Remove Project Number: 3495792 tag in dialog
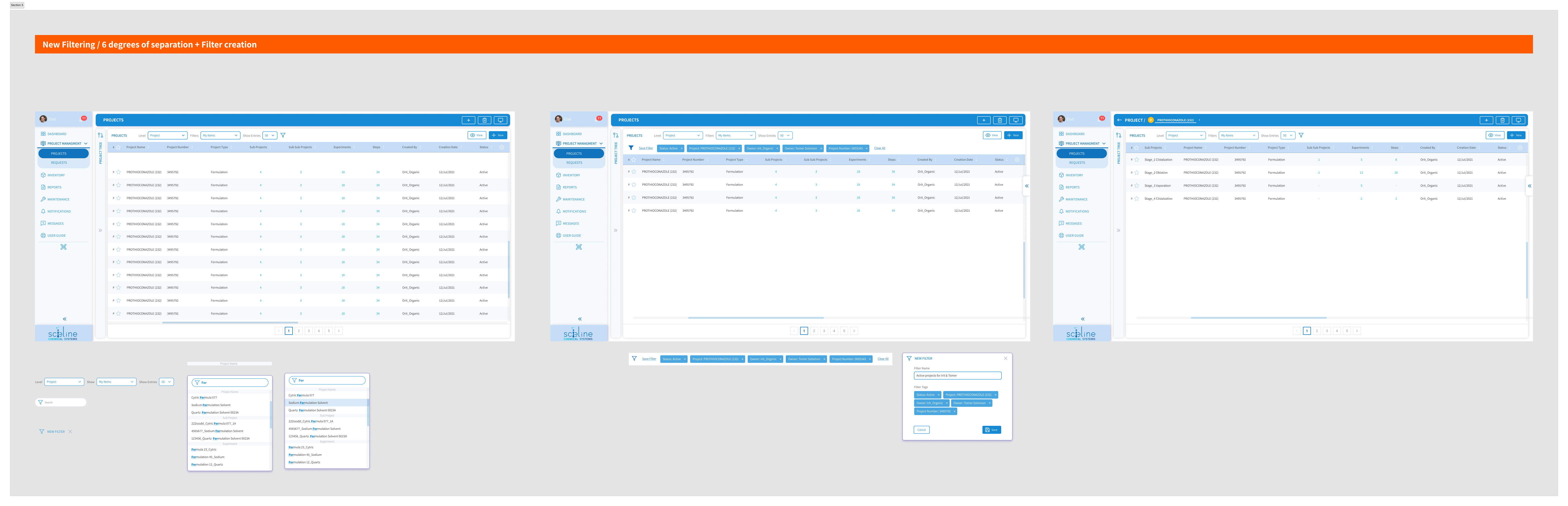The image size is (1568, 506). point(954,412)
